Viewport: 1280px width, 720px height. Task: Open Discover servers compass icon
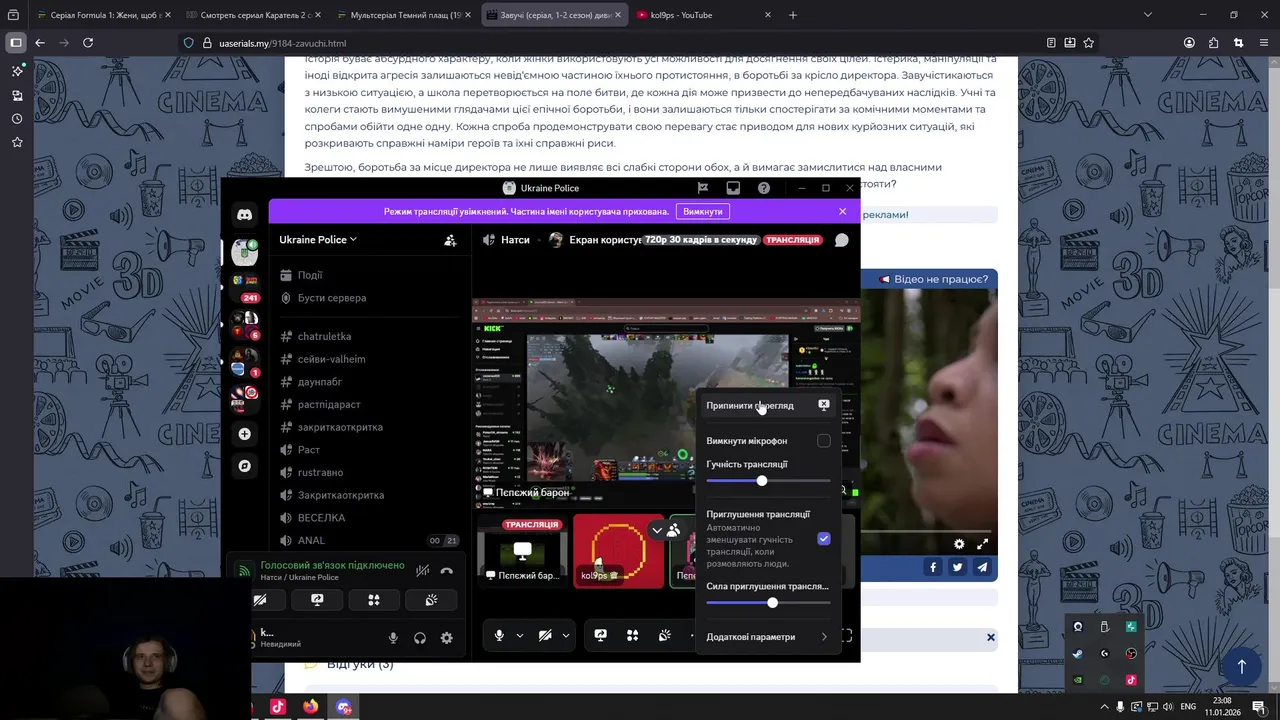244,466
